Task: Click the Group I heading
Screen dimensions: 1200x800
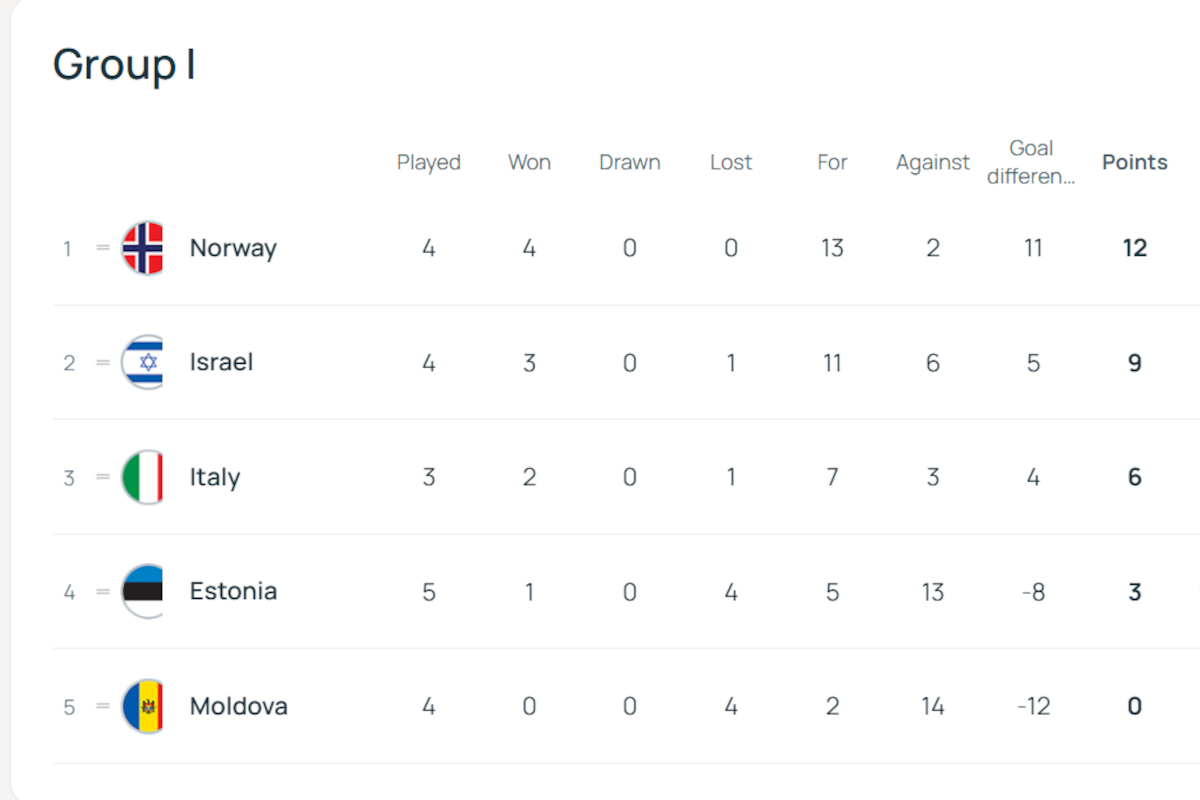Action: coord(124,65)
